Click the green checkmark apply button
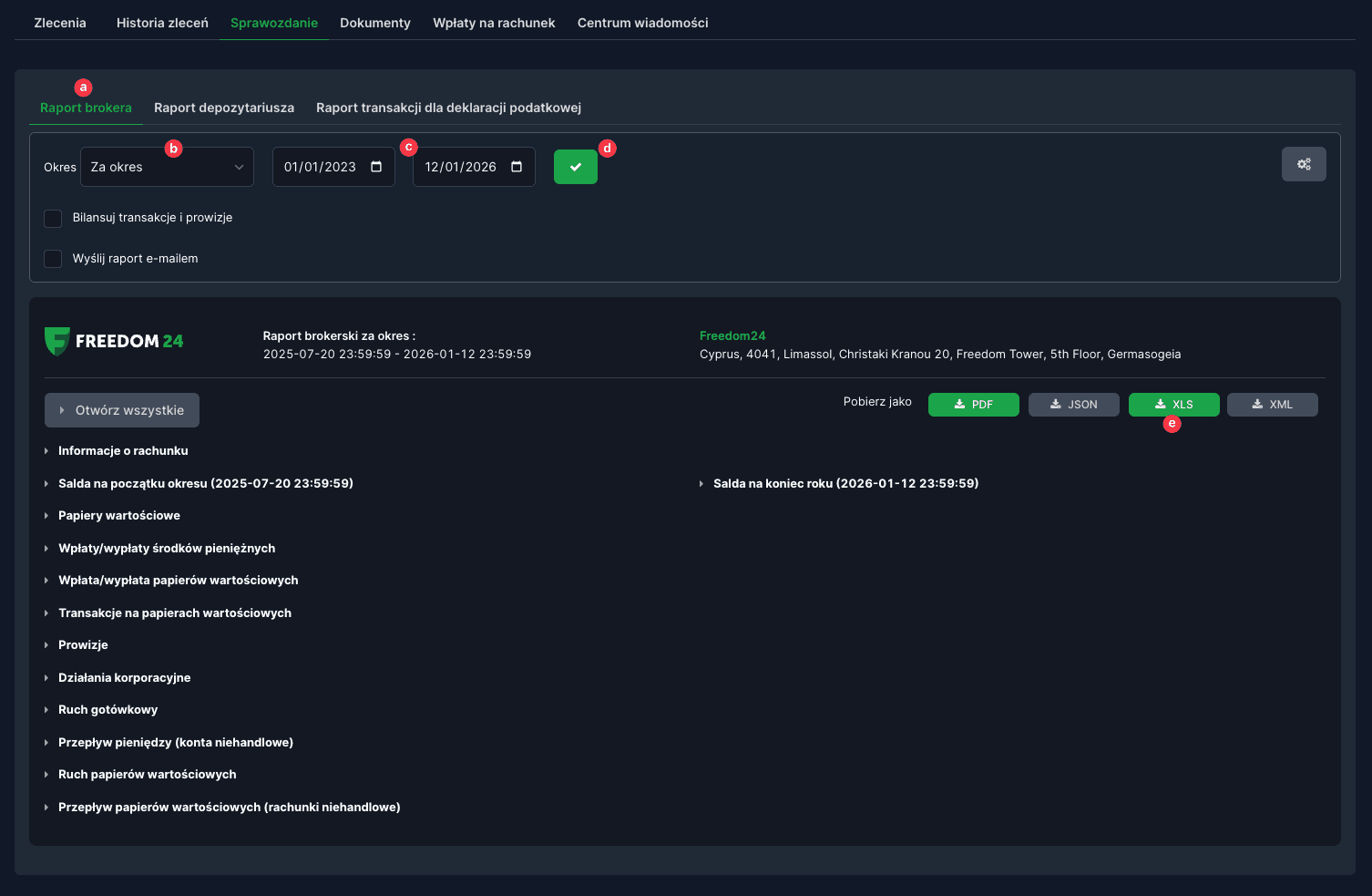The height and width of the screenshot is (896, 1372). click(575, 167)
